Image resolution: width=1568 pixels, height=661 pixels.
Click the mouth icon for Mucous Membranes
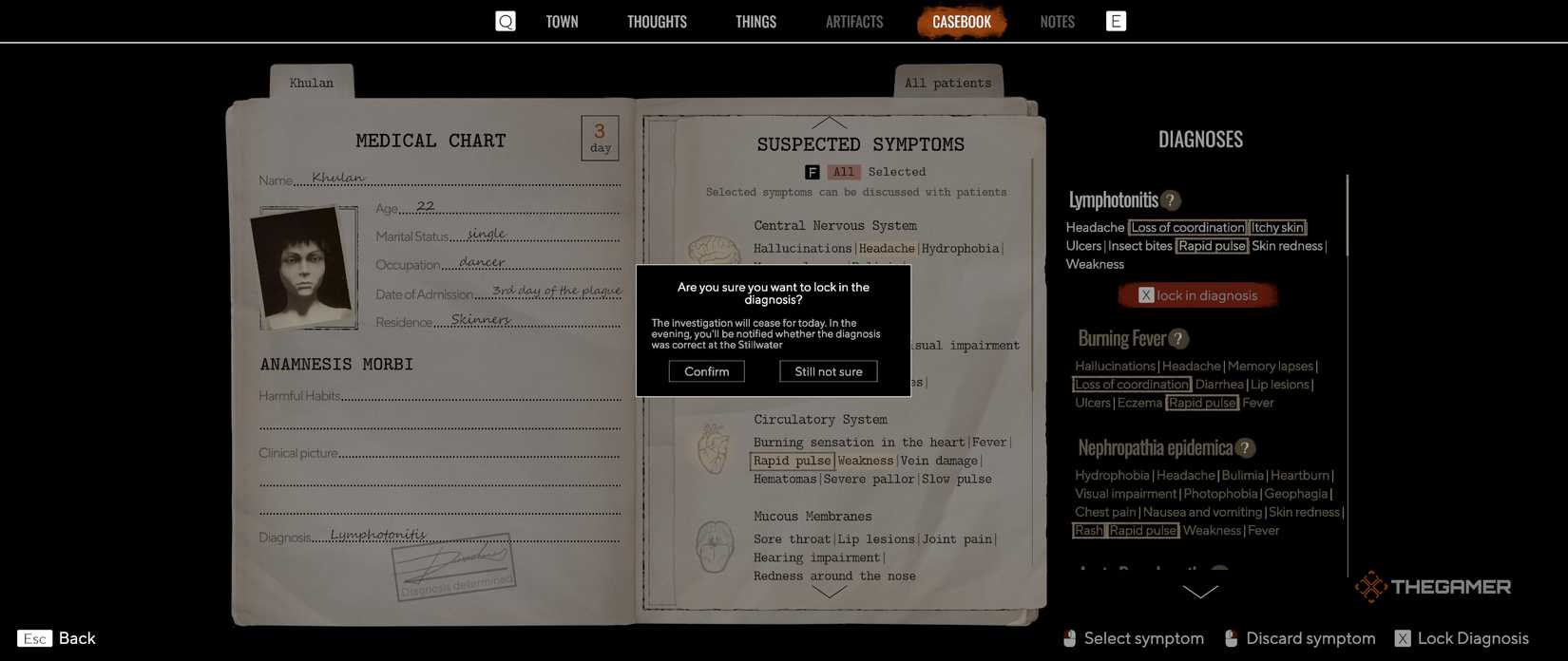[x=714, y=546]
